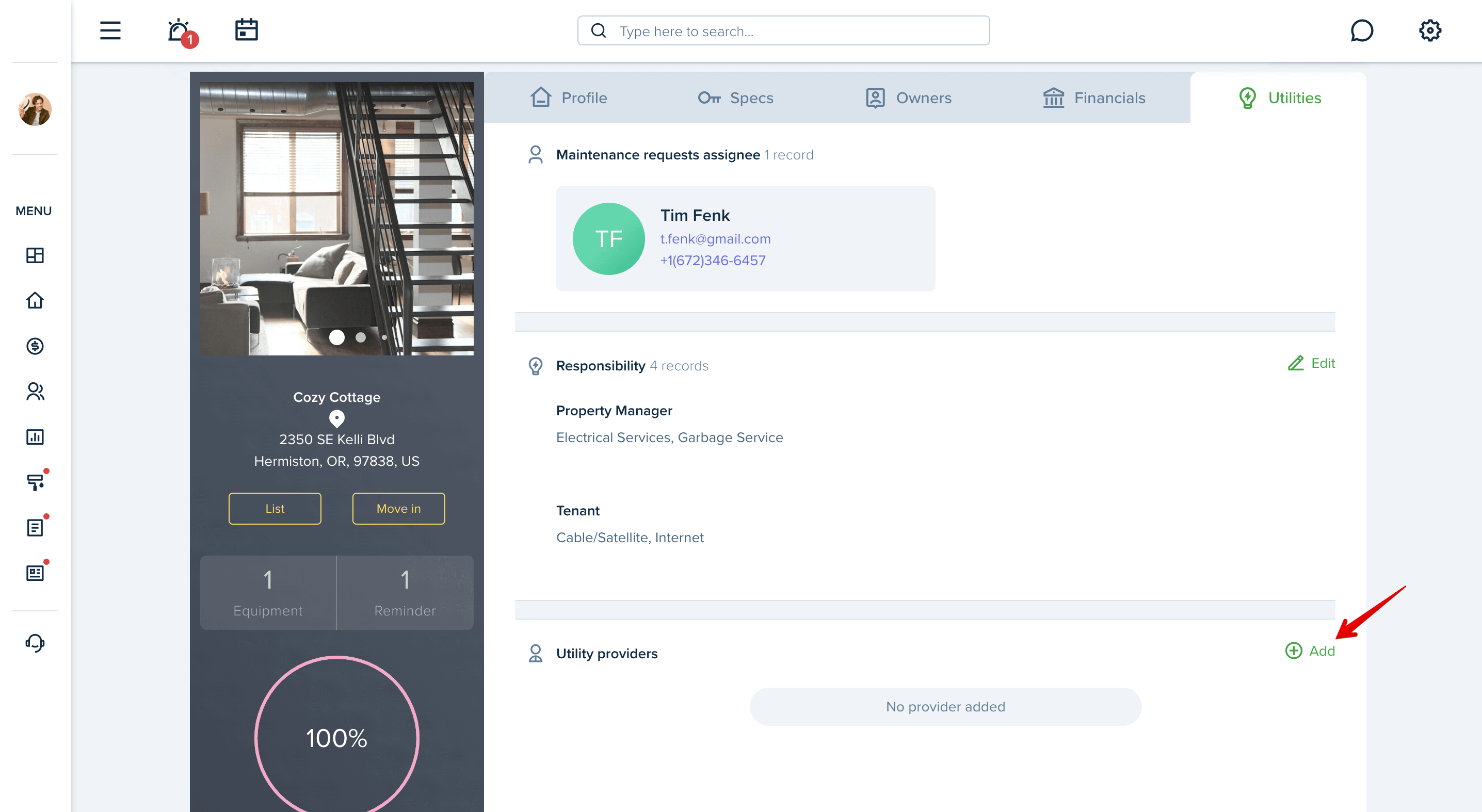The height and width of the screenshot is (812, 1482).
Task: Click the map pin location icon
Action: point(336,419)
